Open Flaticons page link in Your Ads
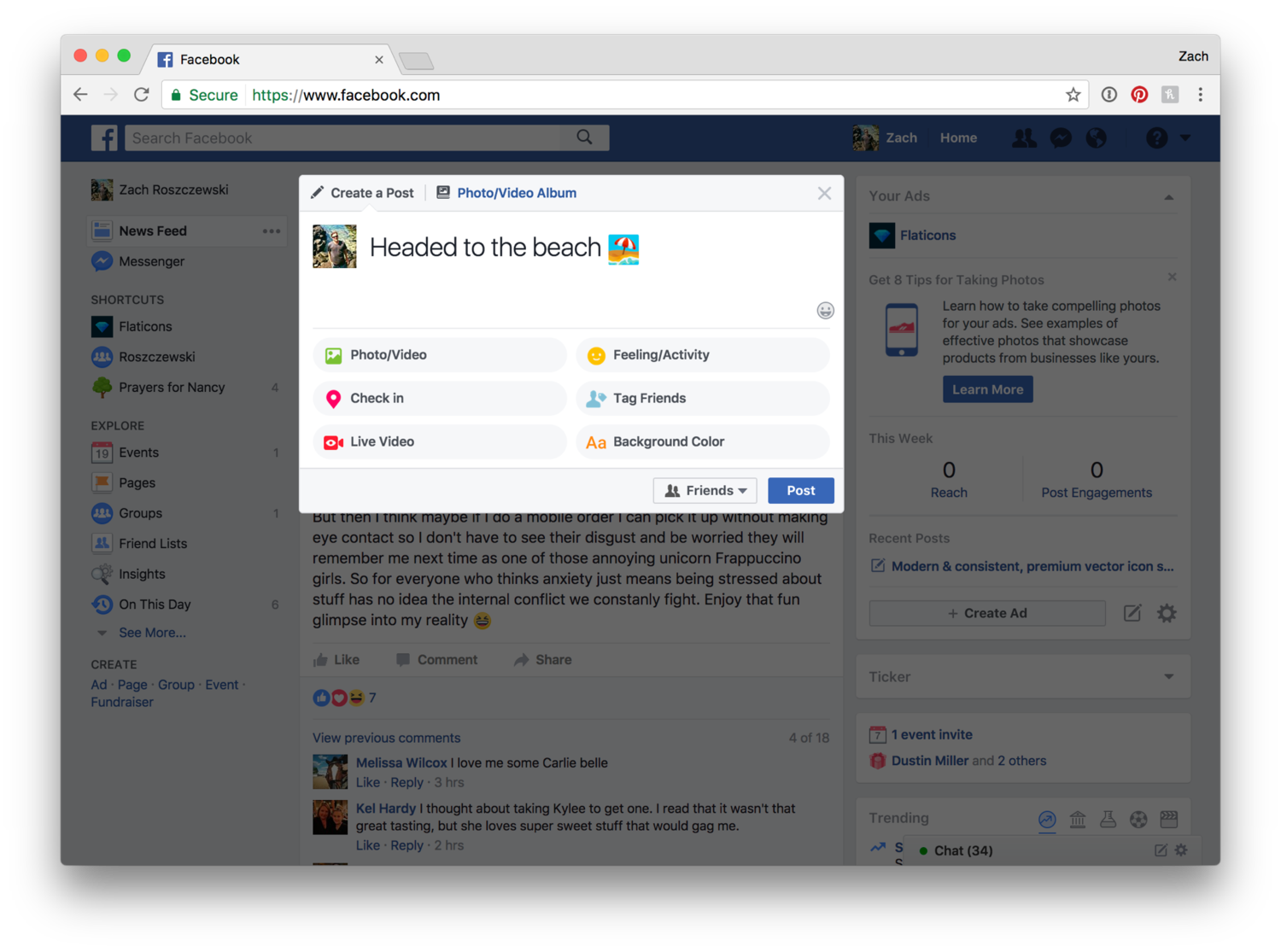The height and width of the screenshot is (952, 1281). [x=927, y=236]
